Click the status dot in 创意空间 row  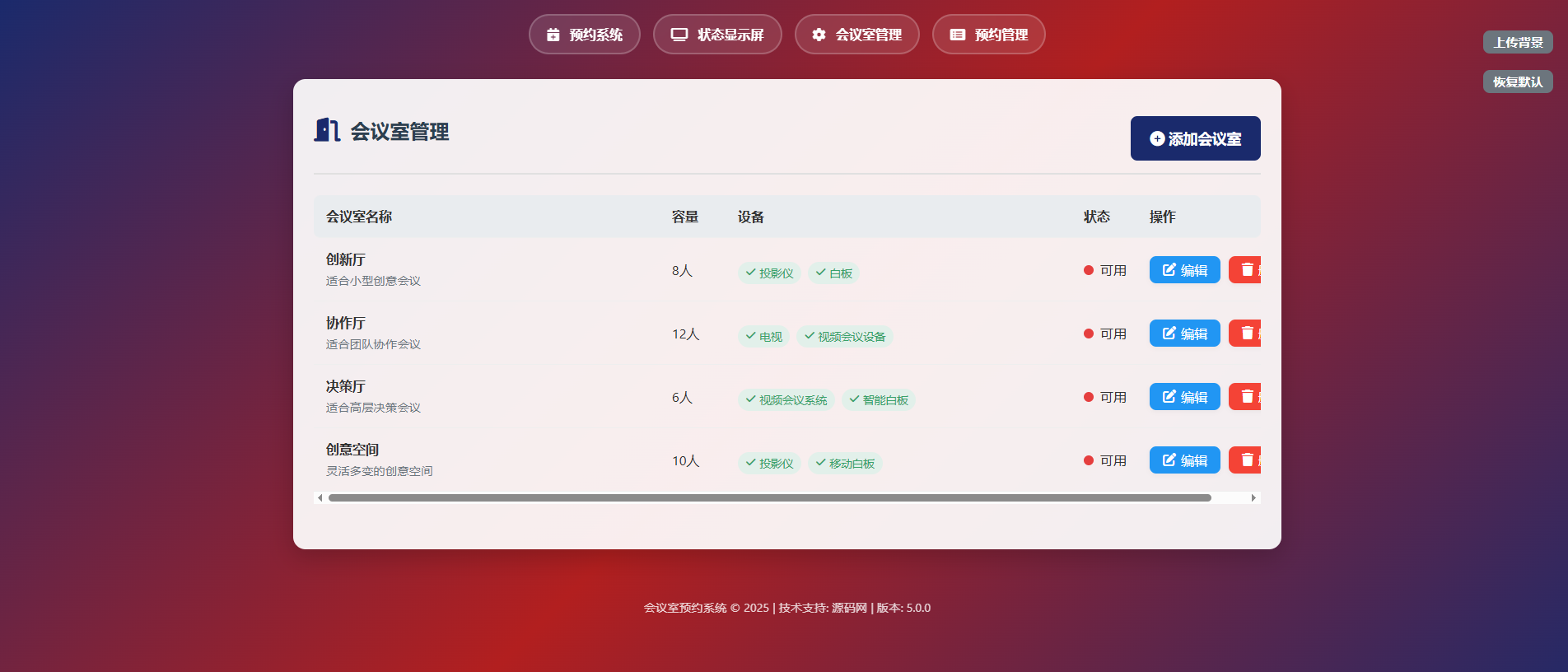point(1089,460)
